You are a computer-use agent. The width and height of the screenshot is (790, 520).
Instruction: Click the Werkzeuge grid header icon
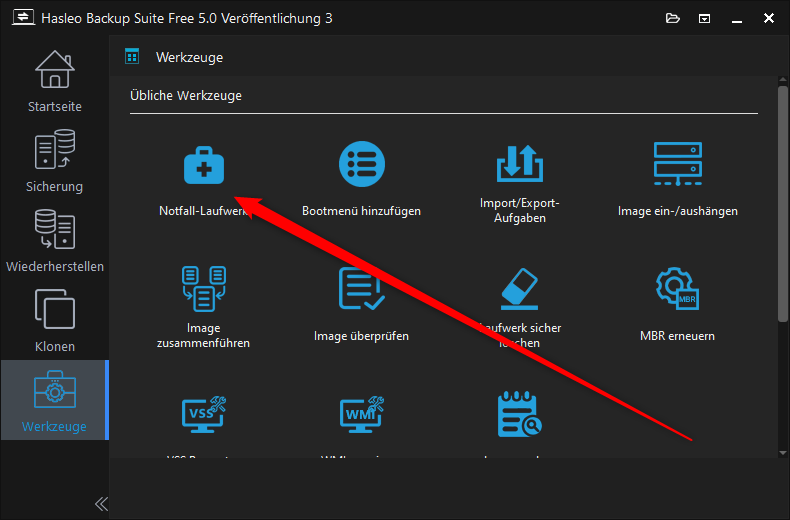[132, 57]
